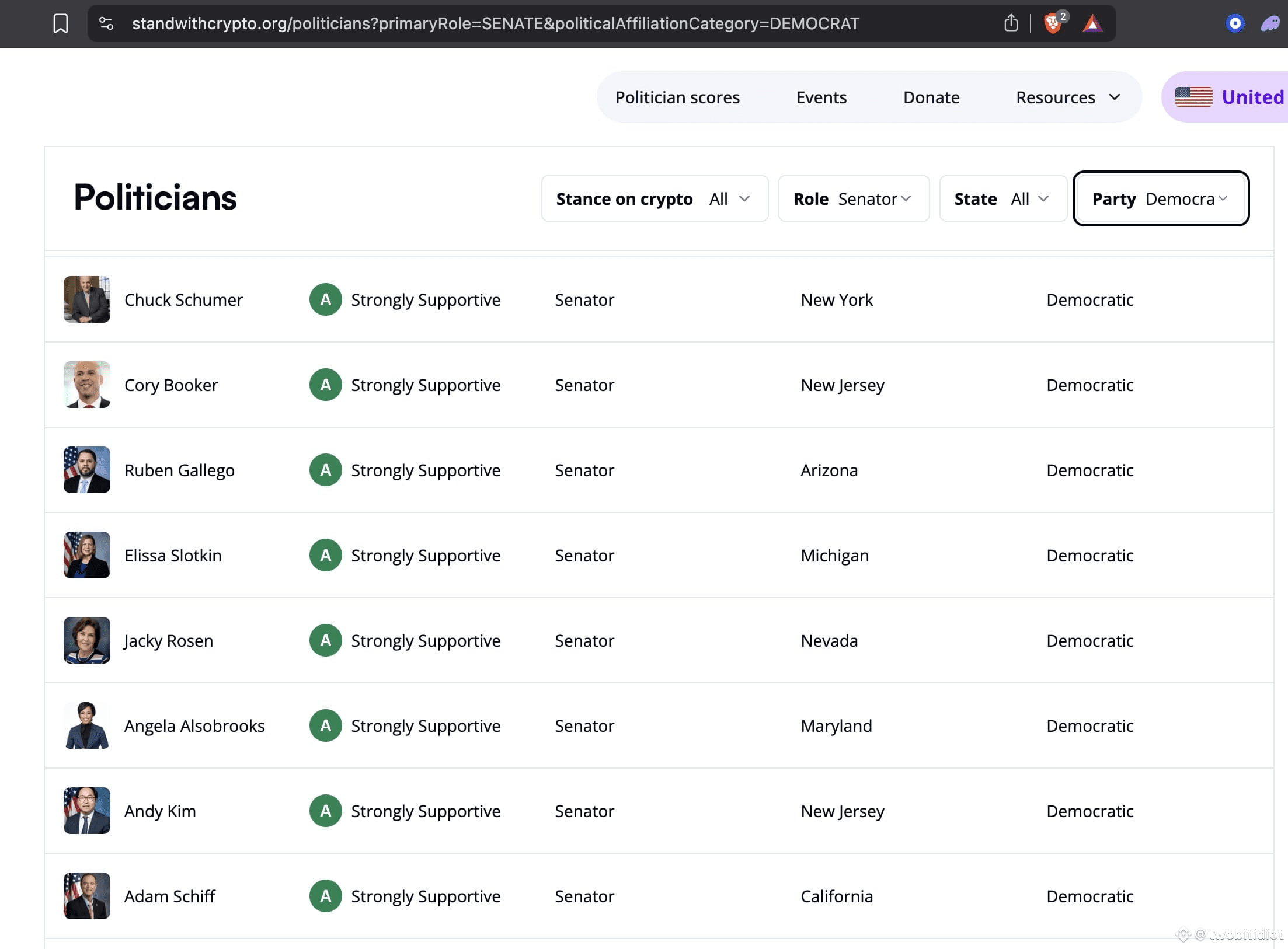Click "New Jersey" in Andy Kim's row
The image size is (1288, 949).
[x=843, y=811]
